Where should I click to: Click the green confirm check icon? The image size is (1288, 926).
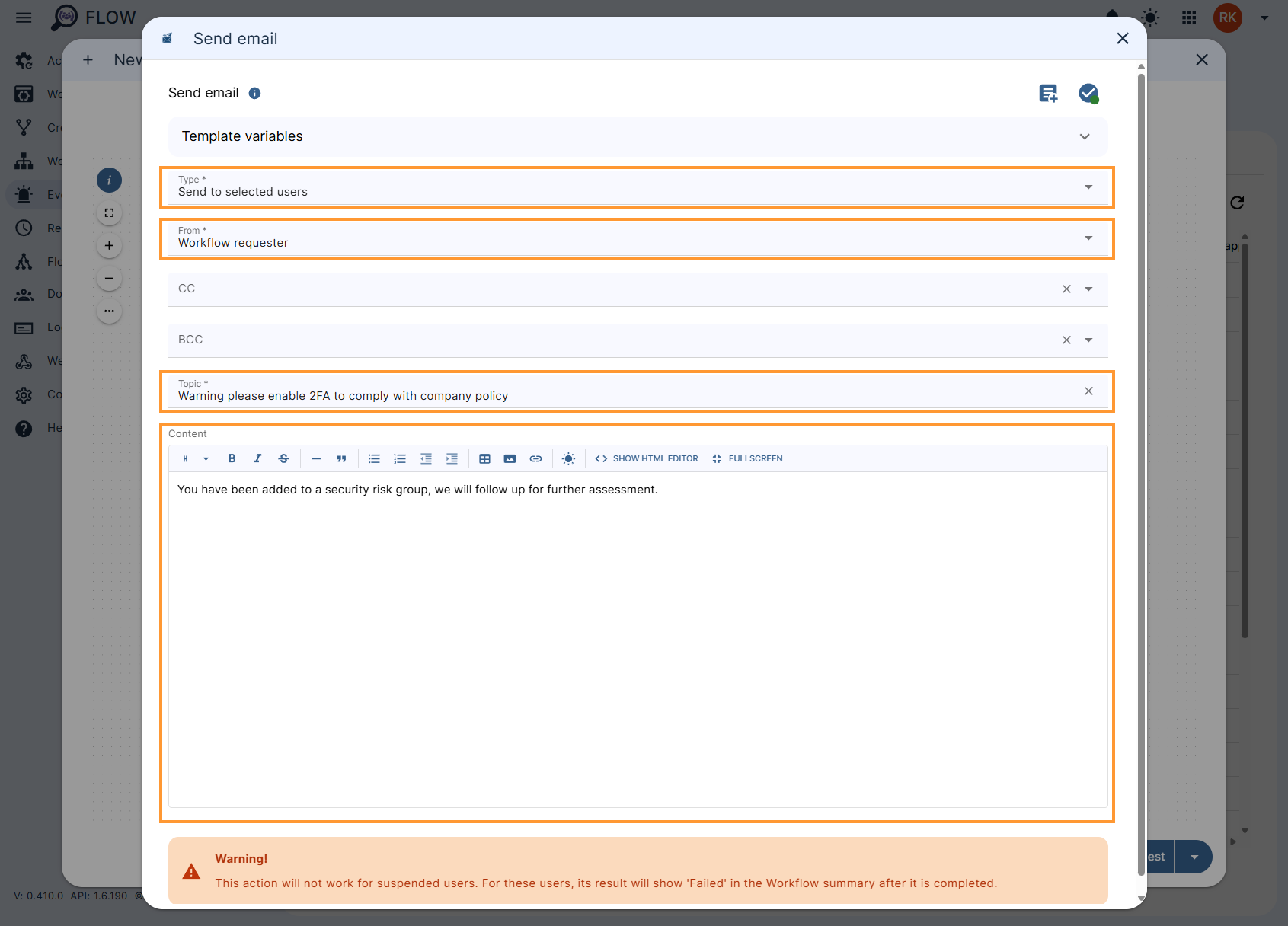click(x=1088, y=93)
